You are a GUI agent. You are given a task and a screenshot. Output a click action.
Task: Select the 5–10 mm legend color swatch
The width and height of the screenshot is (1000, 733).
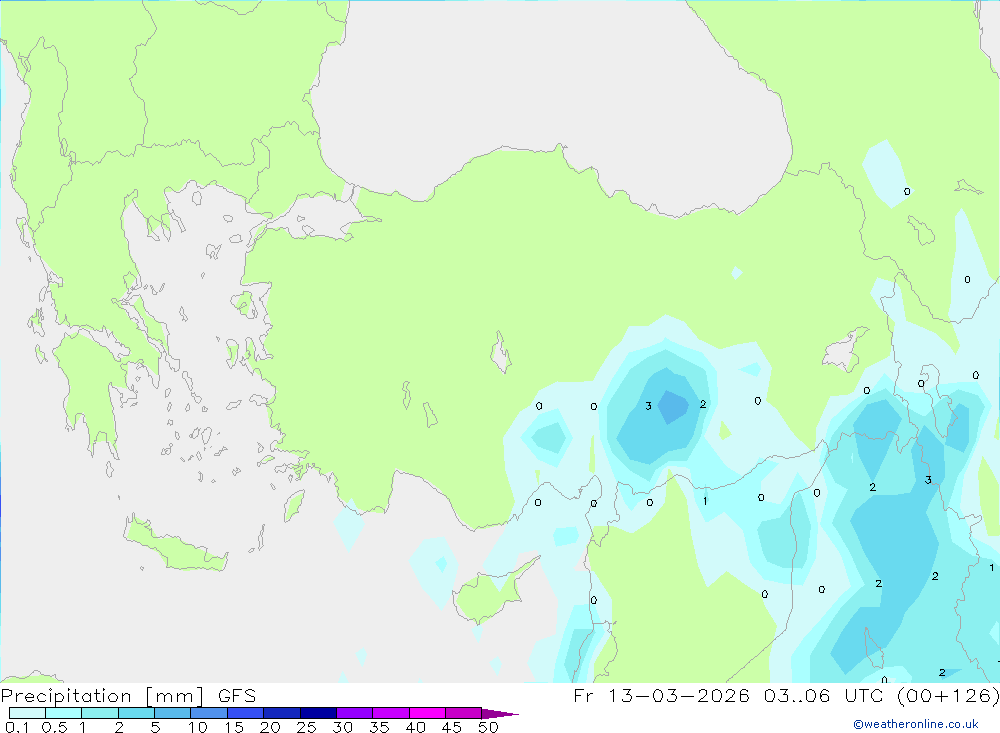(x=172, y=713)
